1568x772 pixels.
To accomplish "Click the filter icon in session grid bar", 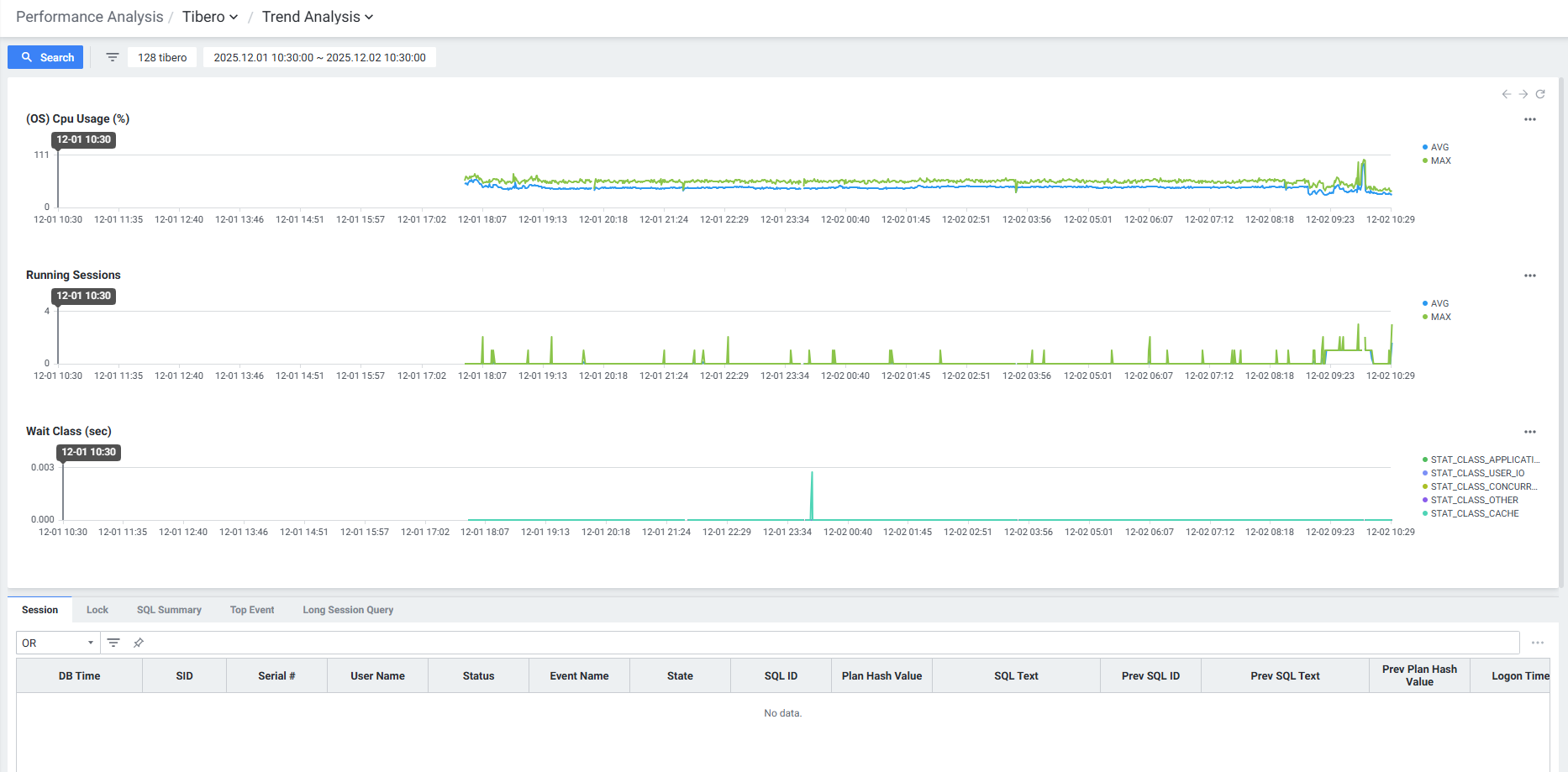I will point(113,643).
